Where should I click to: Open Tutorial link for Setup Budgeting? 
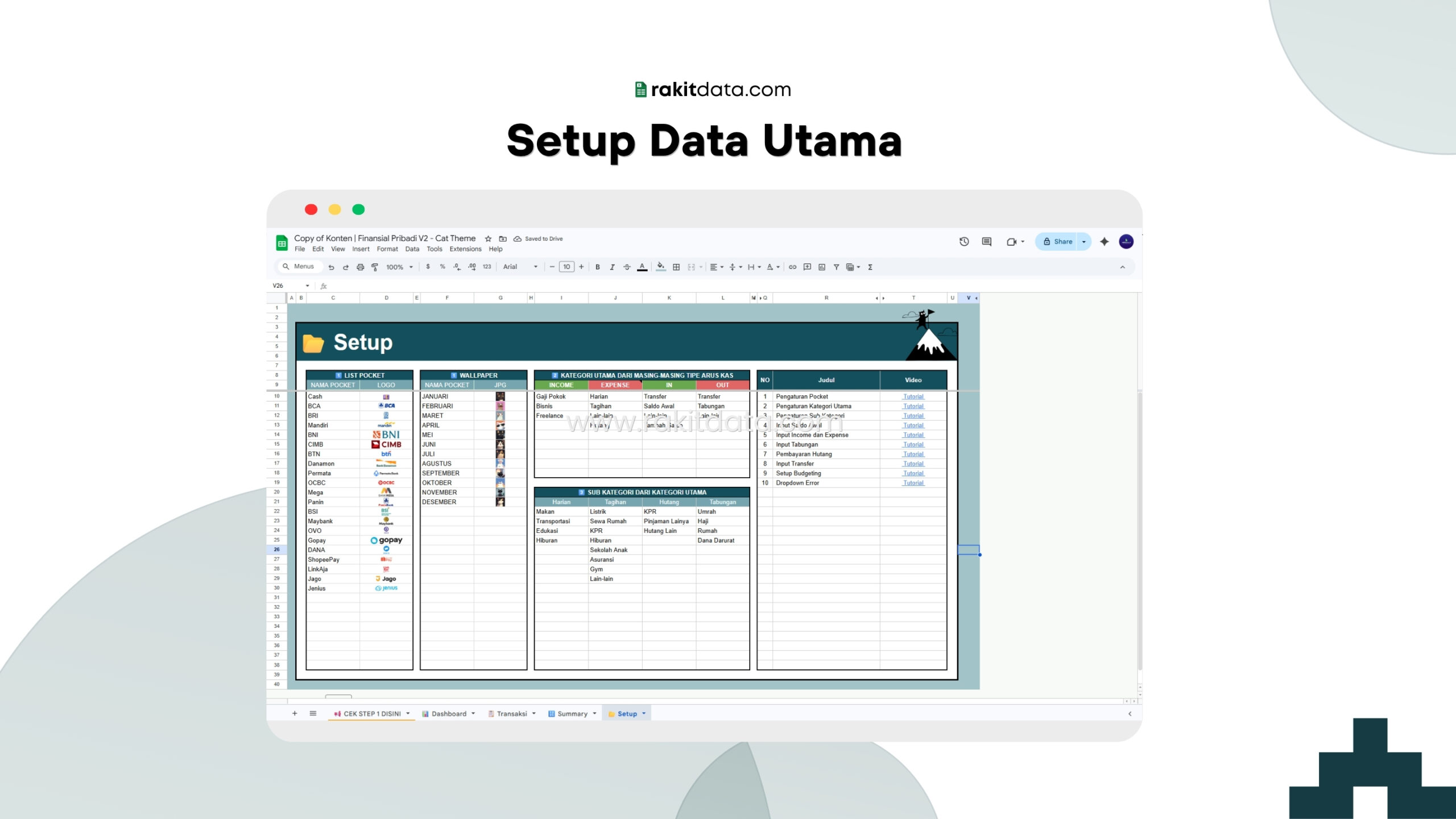coord(913,473)
